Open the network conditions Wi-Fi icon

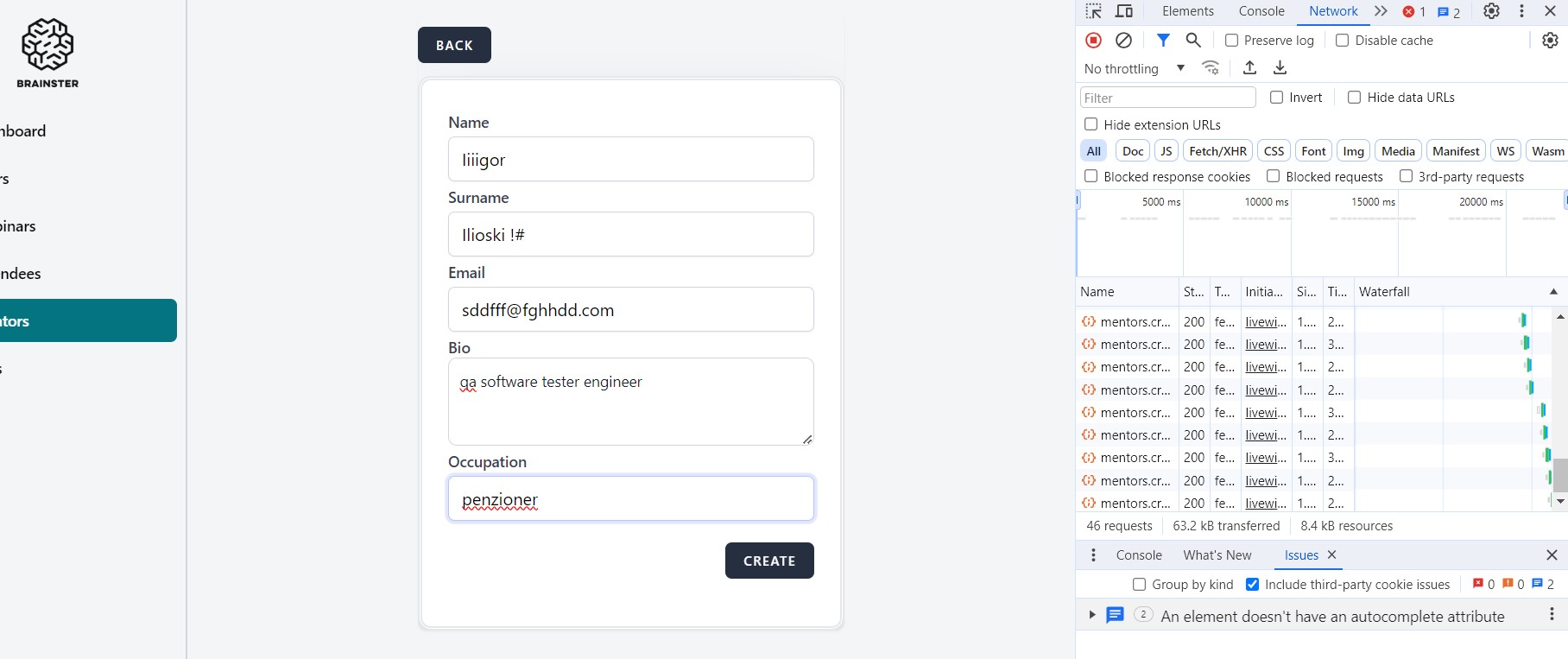[x=1211, y=68]
